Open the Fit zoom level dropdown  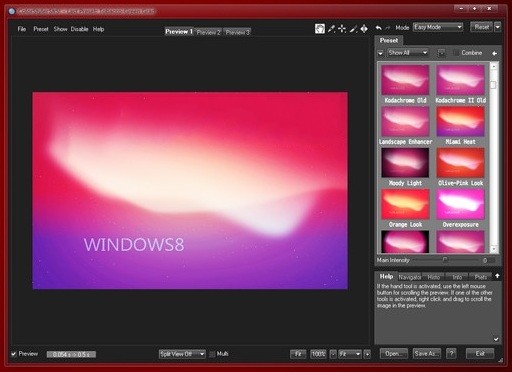(350, 354)
